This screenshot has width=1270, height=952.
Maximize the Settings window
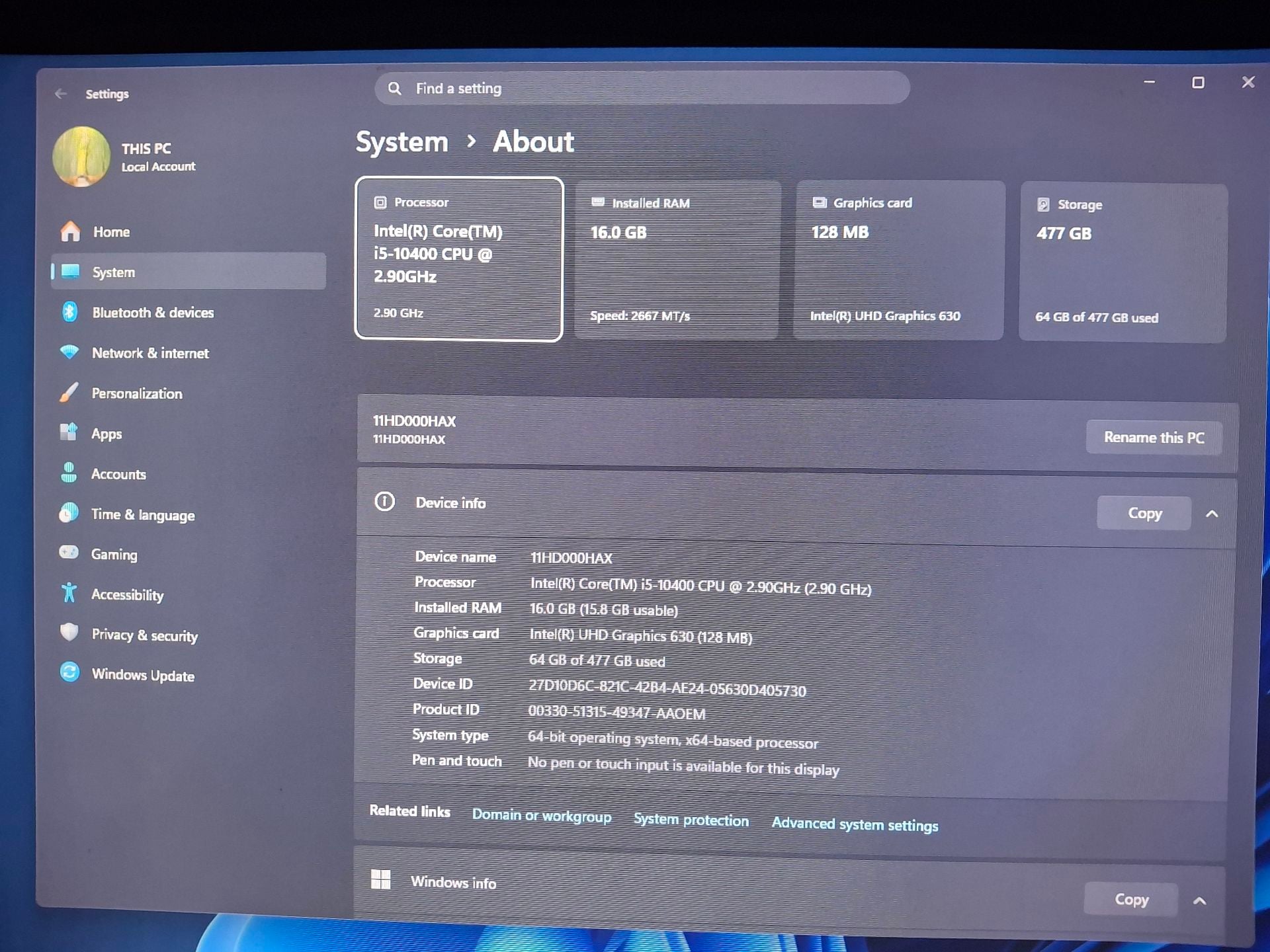1198,83
